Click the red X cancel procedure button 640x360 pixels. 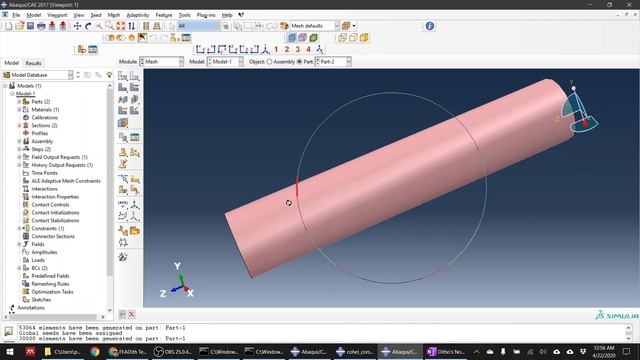click(x=131, y=314)
